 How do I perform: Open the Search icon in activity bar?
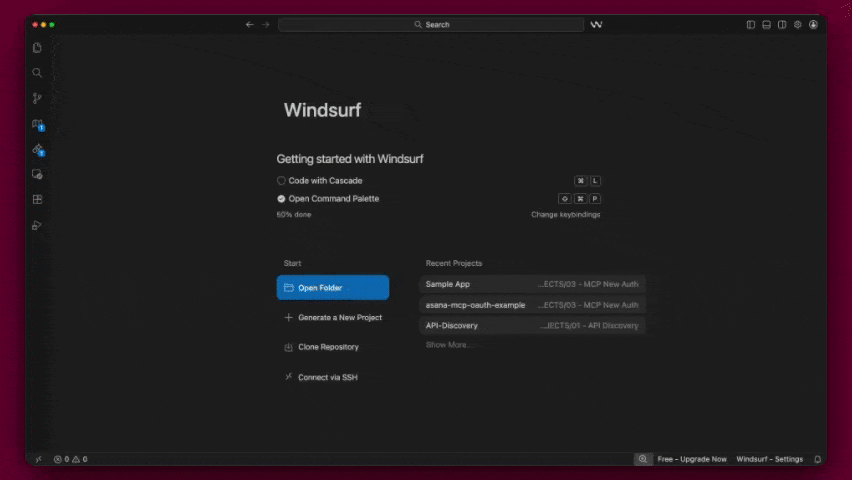click(x=37, y=73)
